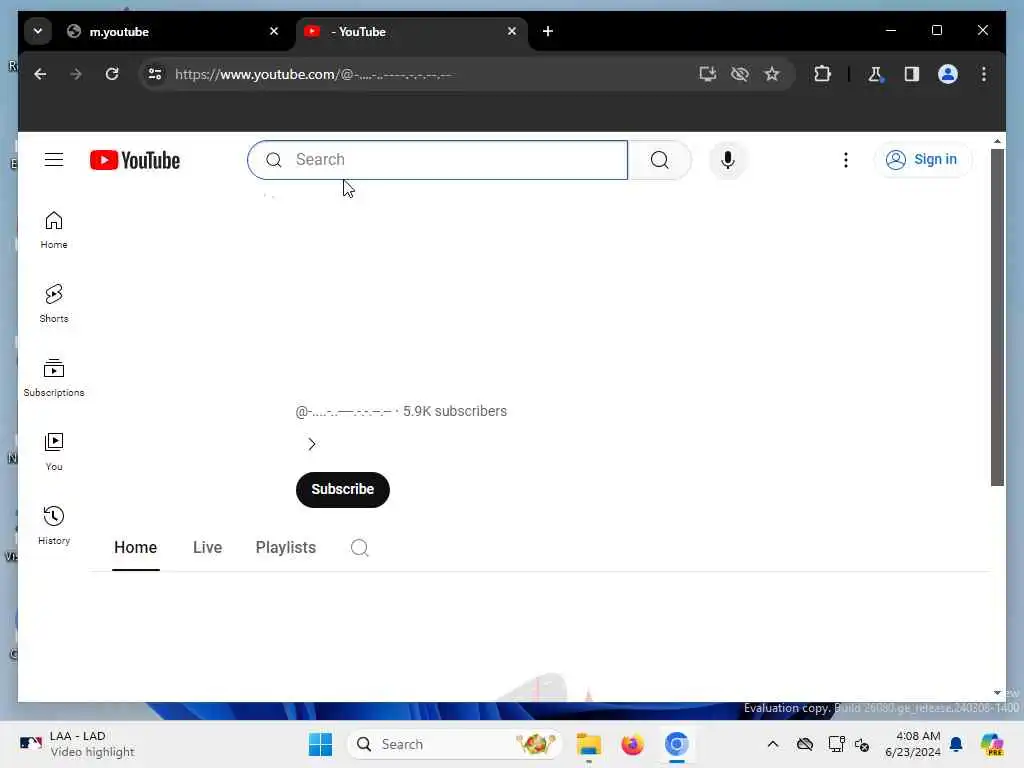View site information icon in address bar
The image size is (1024, 768).
155,74
